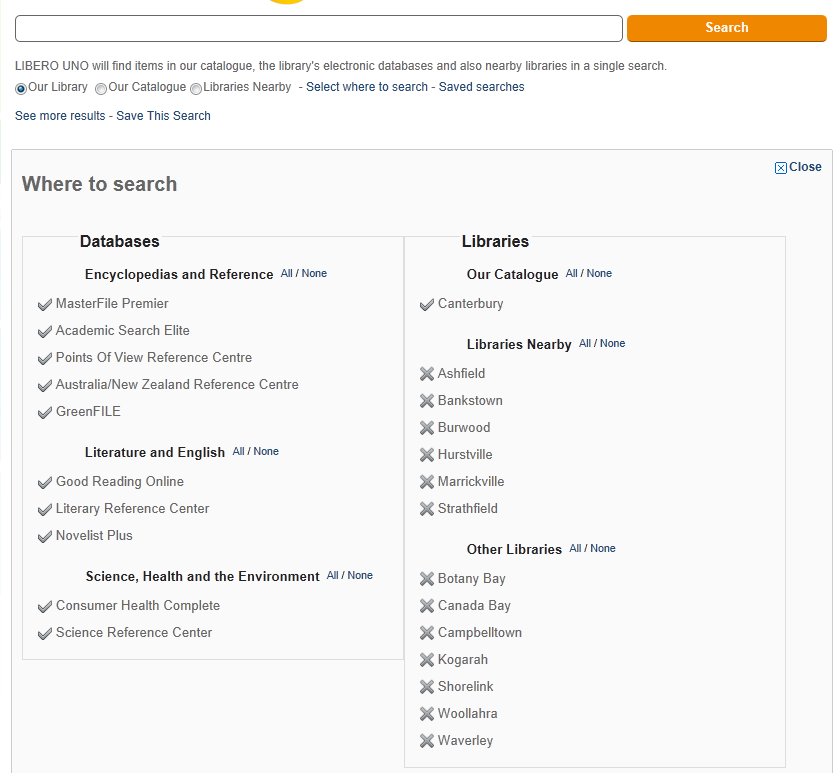
Task: Click the Waverley library name
Action: pyautogui.click(x=465, y=741)
